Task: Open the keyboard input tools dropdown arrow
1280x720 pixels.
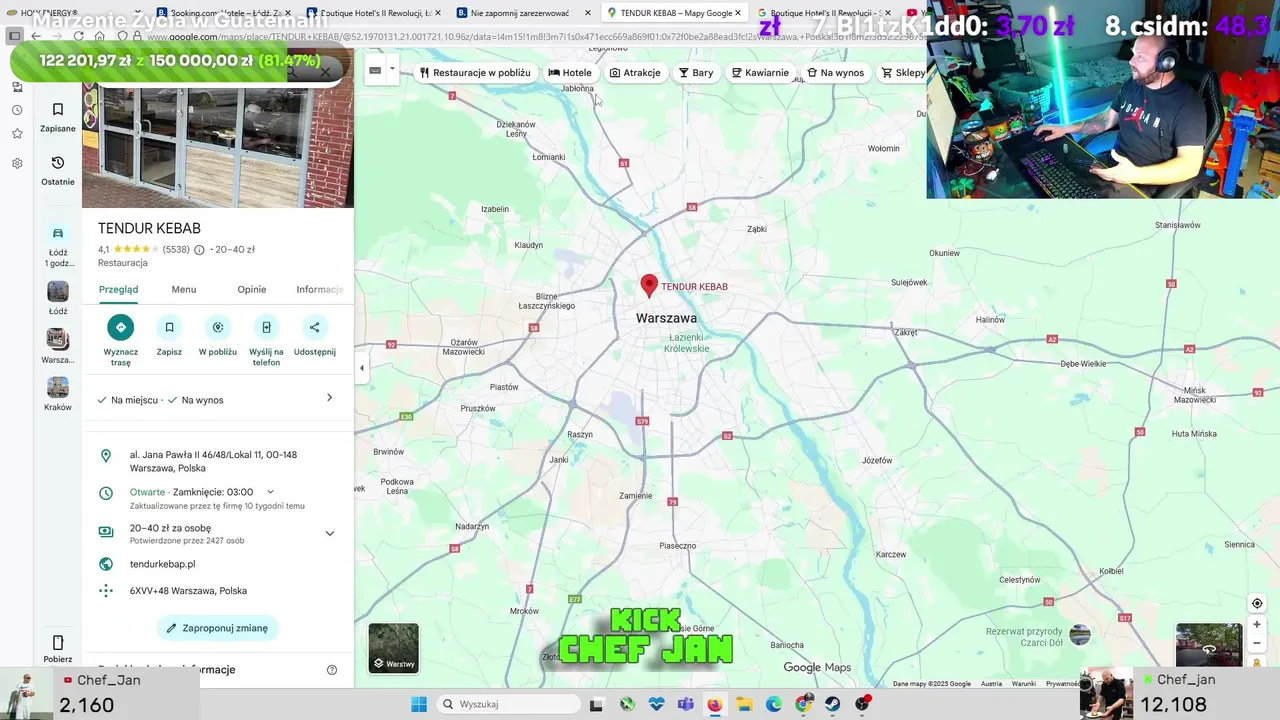Action: [x=392, y=70]
